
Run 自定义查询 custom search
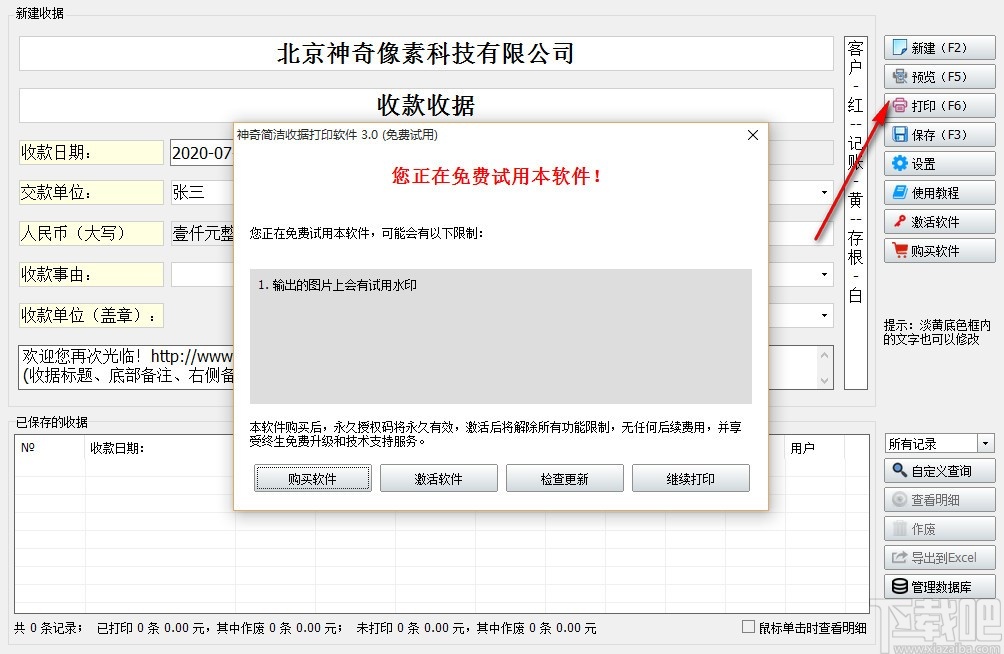pos(939,470)
